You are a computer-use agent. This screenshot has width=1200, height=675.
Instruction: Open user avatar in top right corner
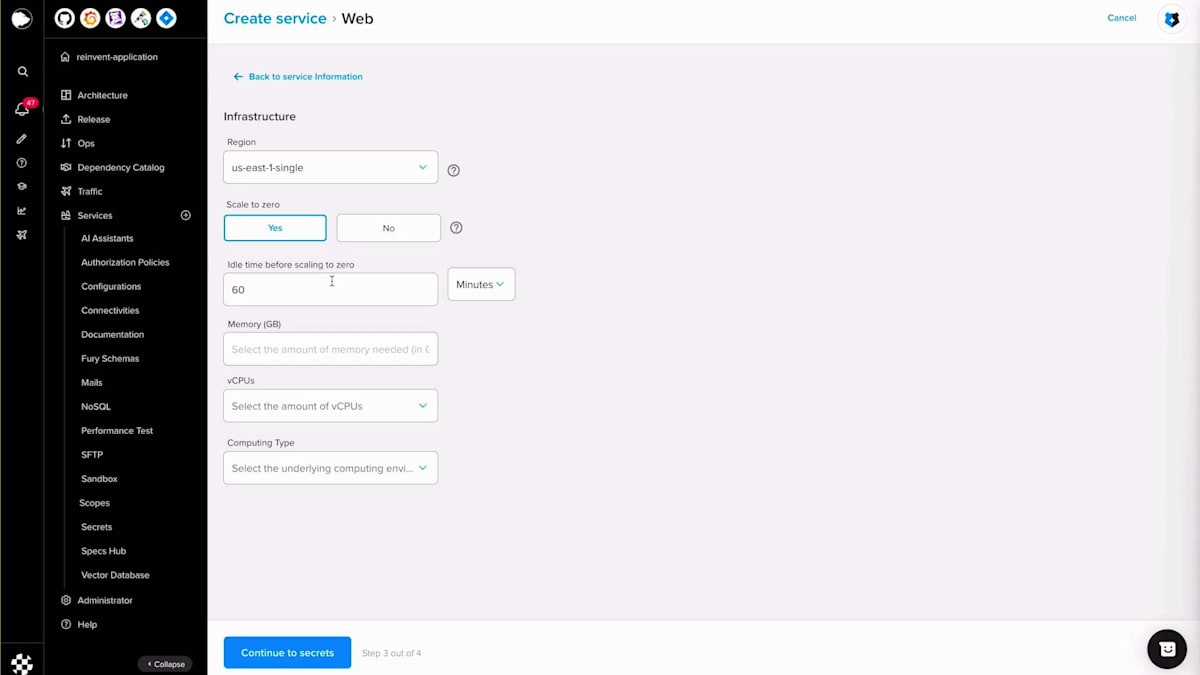click(1172, 19)
